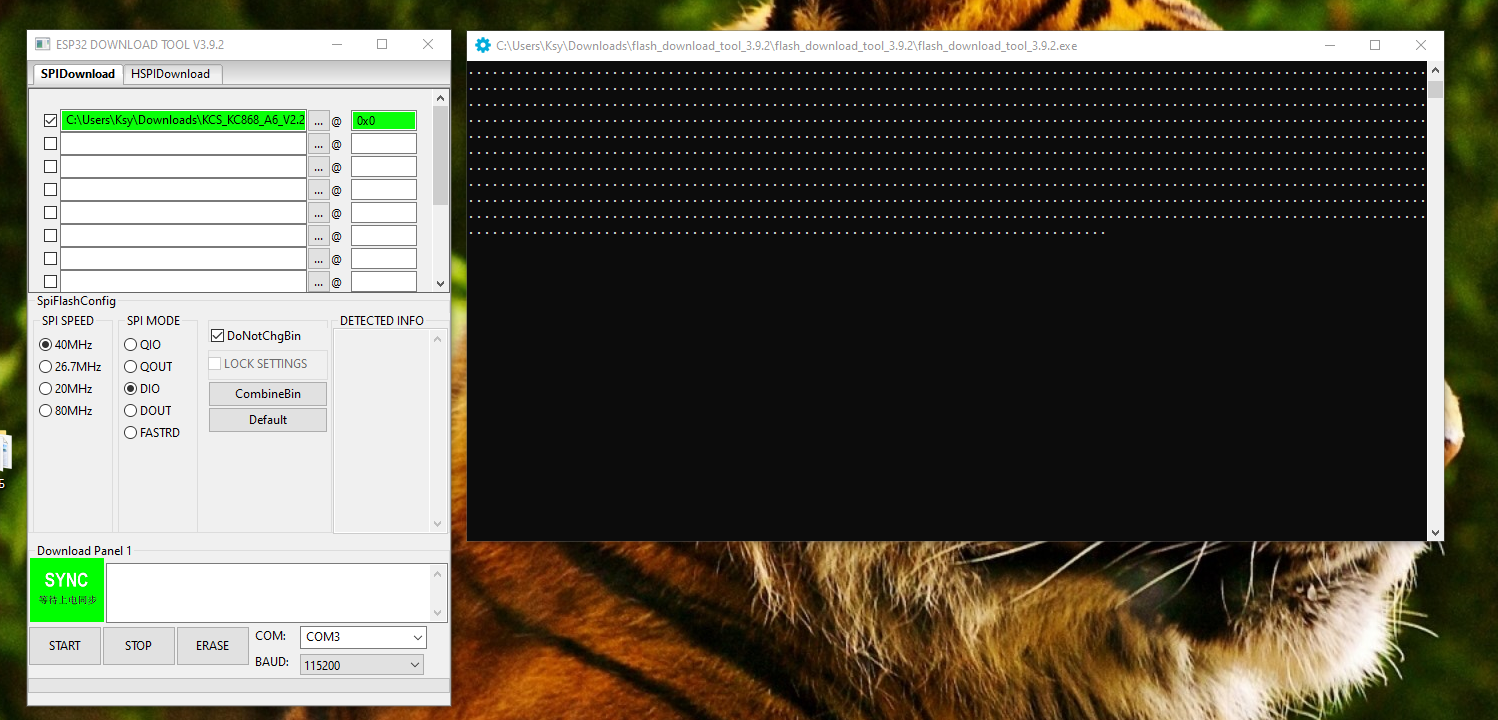Click the scroll down arrow of file list

(x=440, y=283)
